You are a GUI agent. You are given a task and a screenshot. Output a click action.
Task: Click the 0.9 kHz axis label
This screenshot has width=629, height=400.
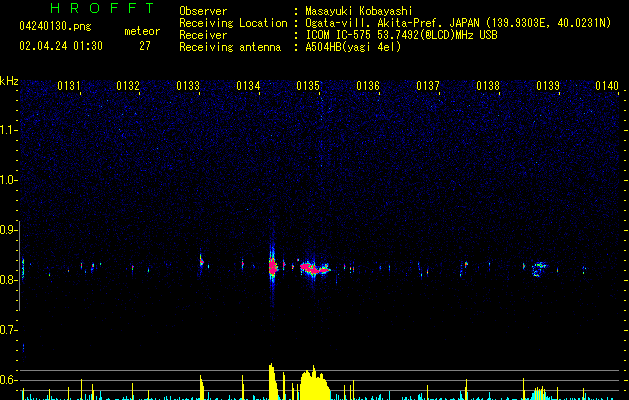[x=8, y=230]
